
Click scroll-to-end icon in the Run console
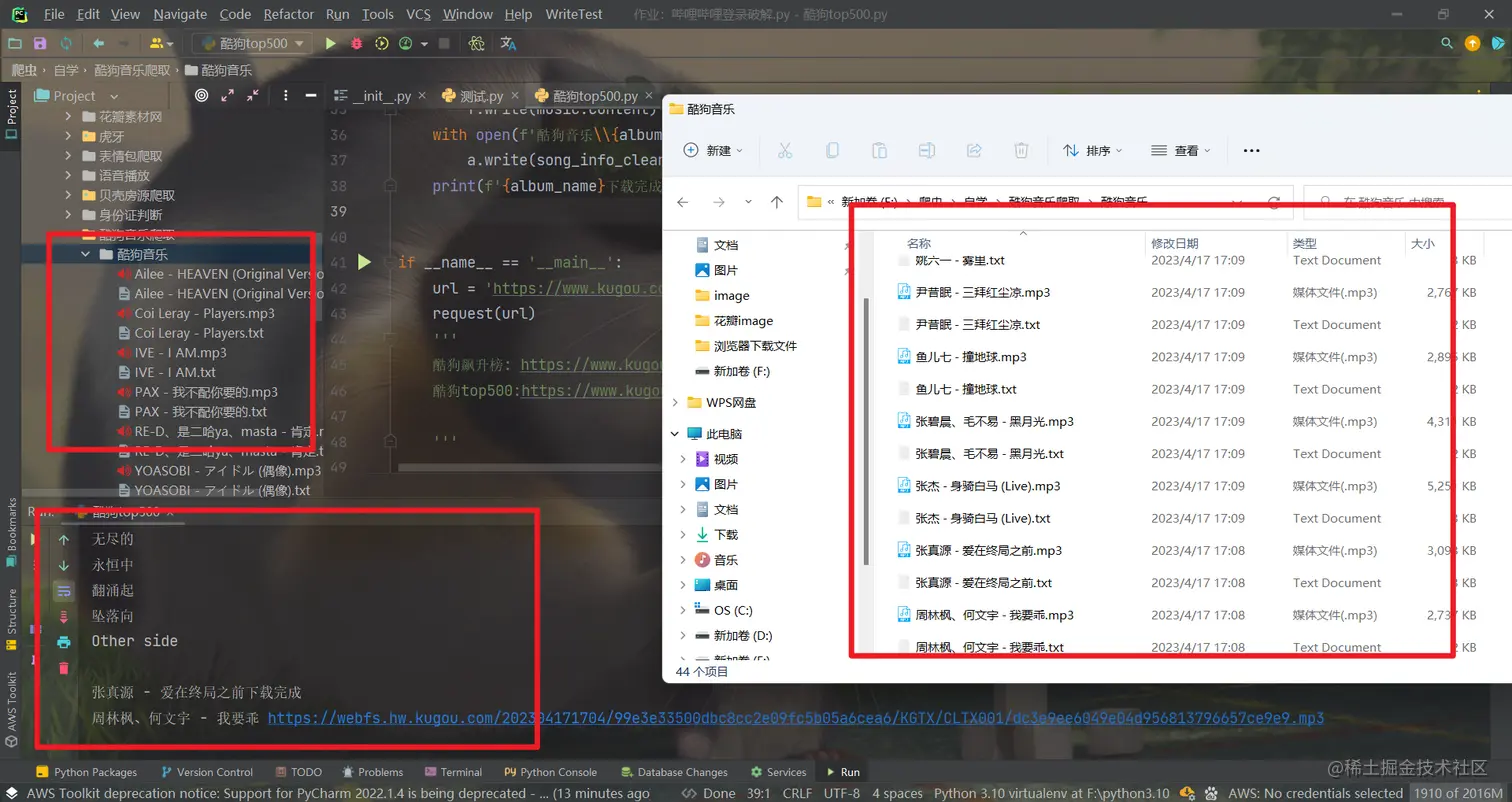click(x=64, y=616)
